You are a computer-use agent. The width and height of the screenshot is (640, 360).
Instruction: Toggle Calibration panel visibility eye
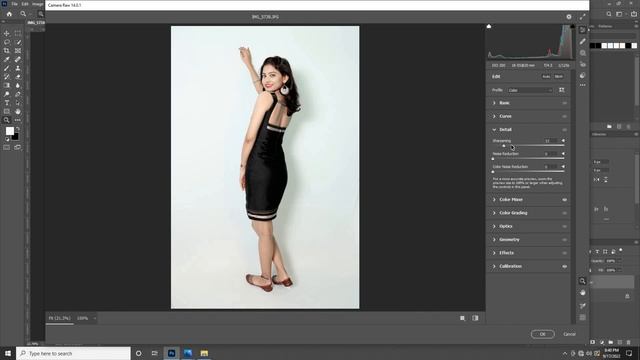pos(564,266)
